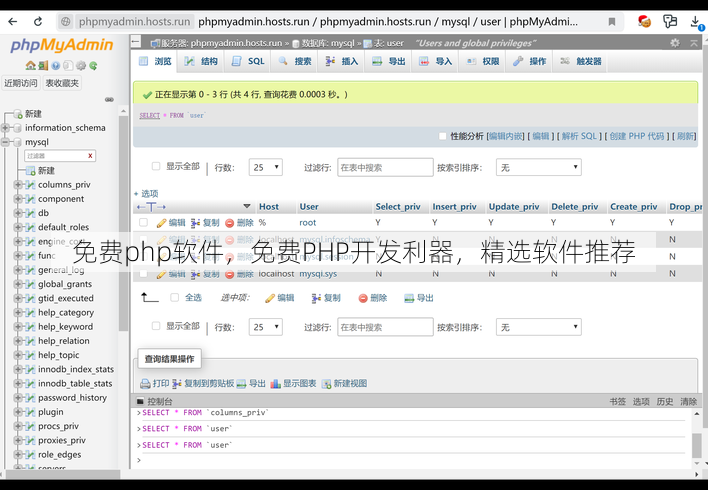Open the column options triangle in table header
This screenshot has height=490, width=708.
(x=247, y=206)
